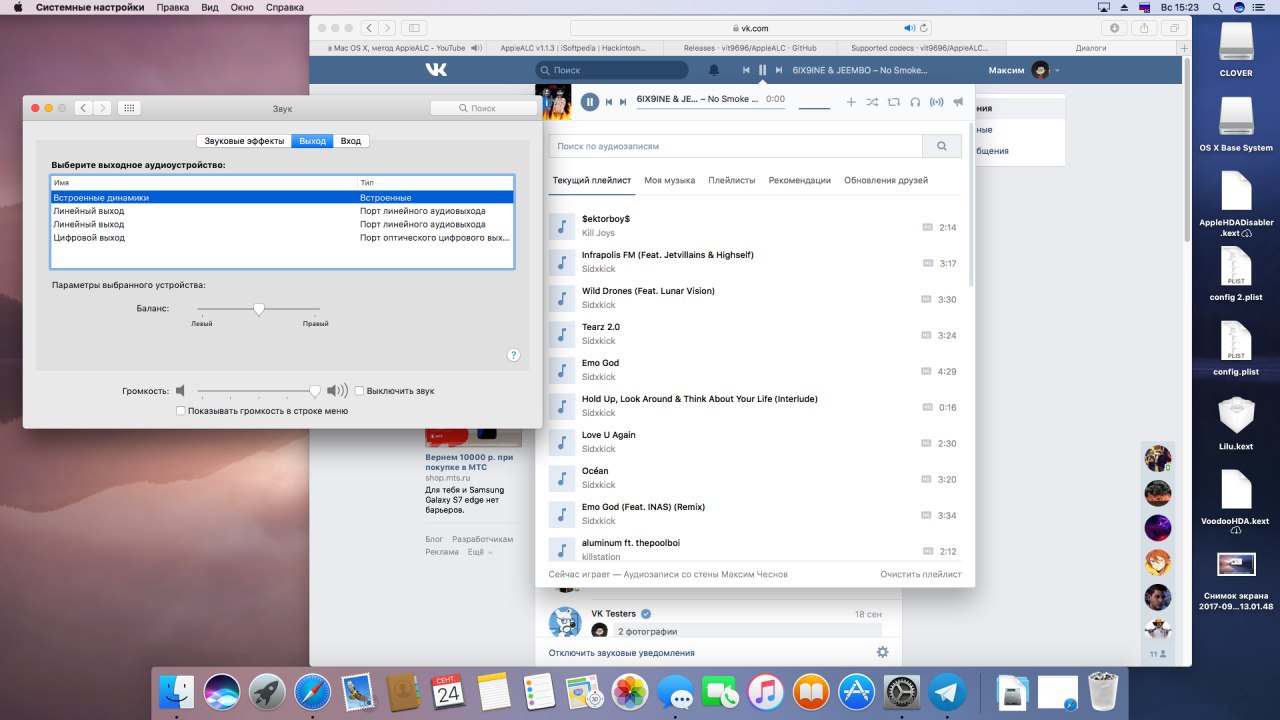Open Telegram from the Dock

(947, 692)
